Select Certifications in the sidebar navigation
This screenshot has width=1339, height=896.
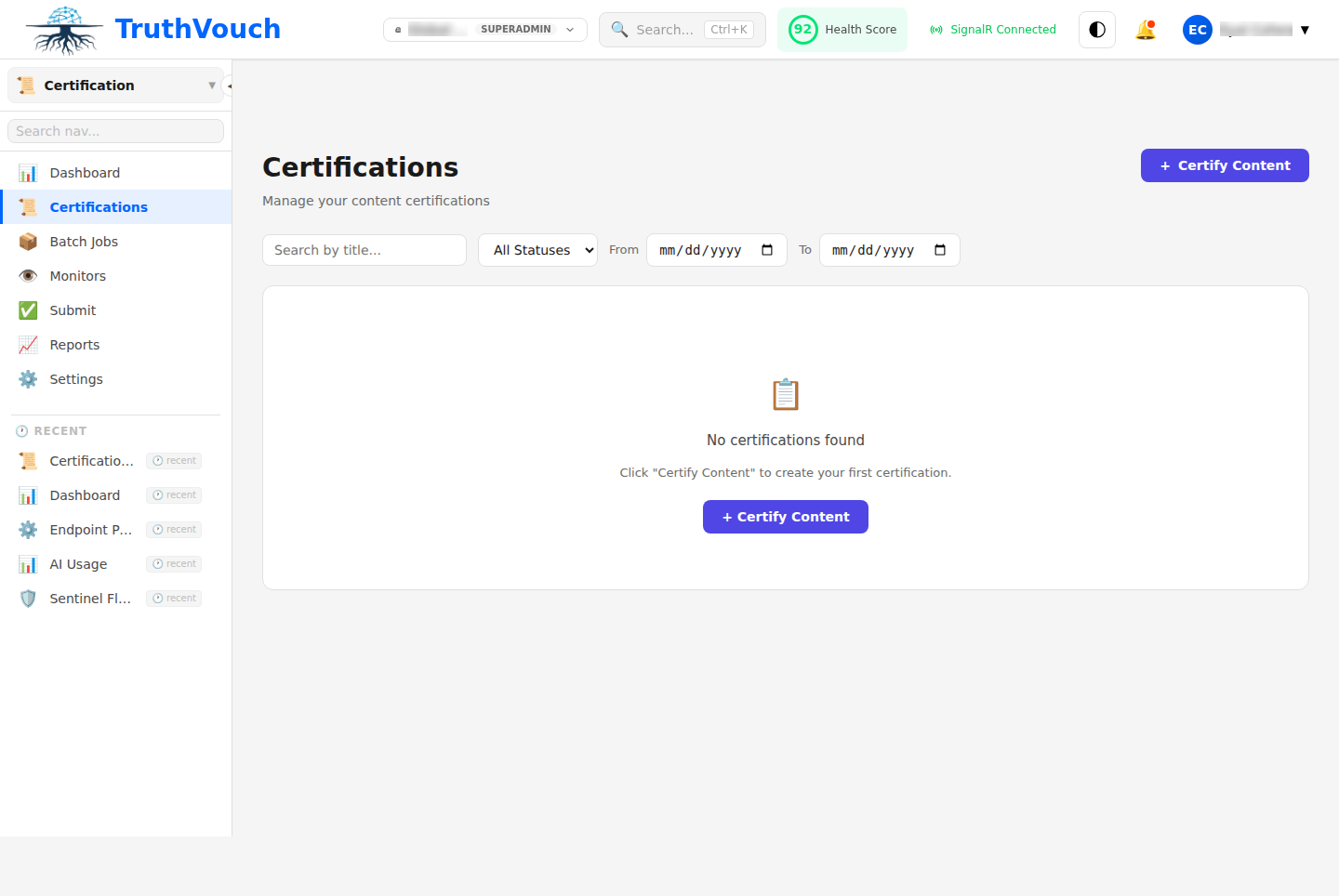[99, 206]
